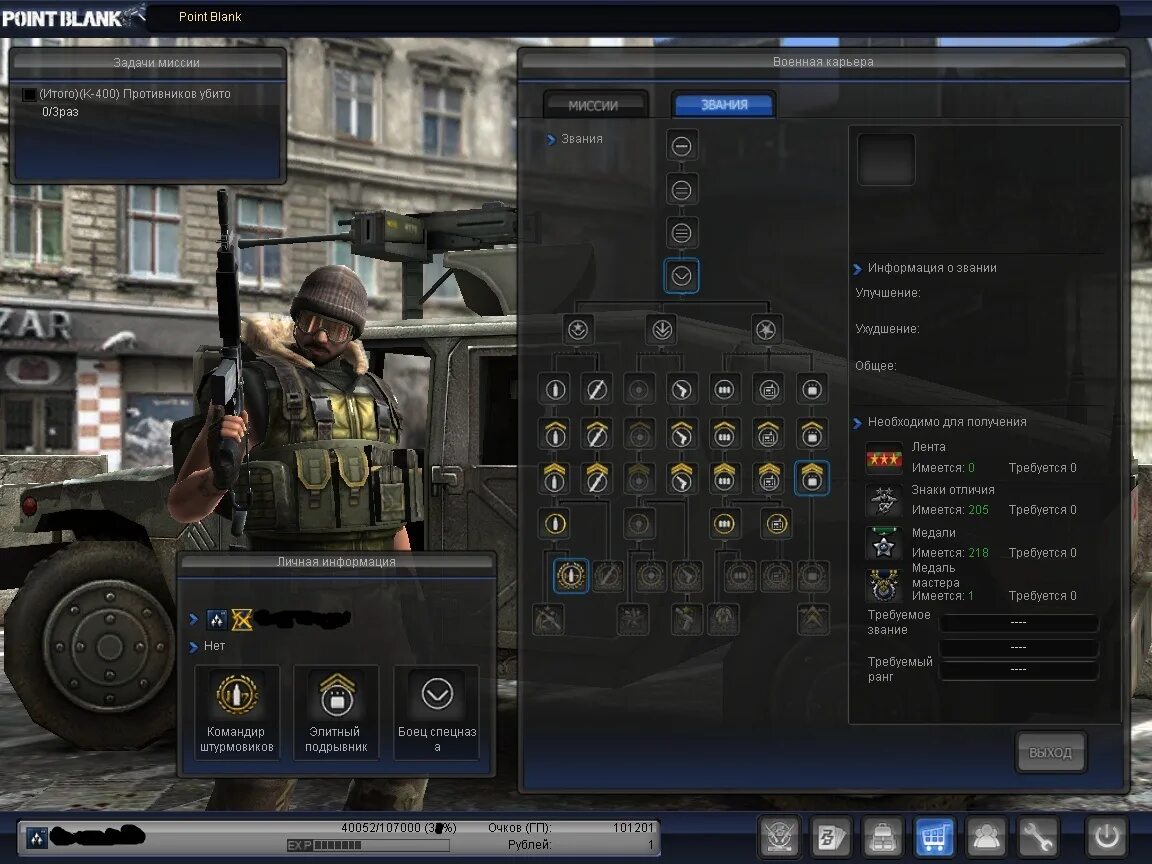
Task: Click the Требуемое звание value field
Action: click(x=1018, y=622)
